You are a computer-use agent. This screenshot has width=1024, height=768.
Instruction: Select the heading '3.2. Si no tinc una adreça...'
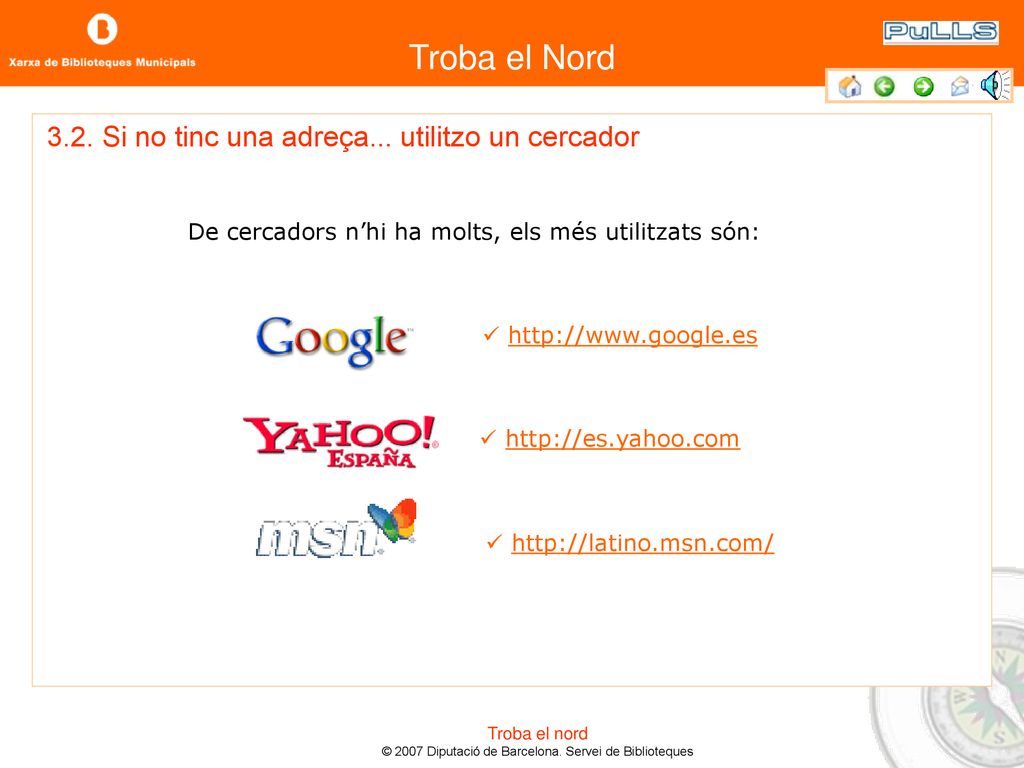point(219,137)
